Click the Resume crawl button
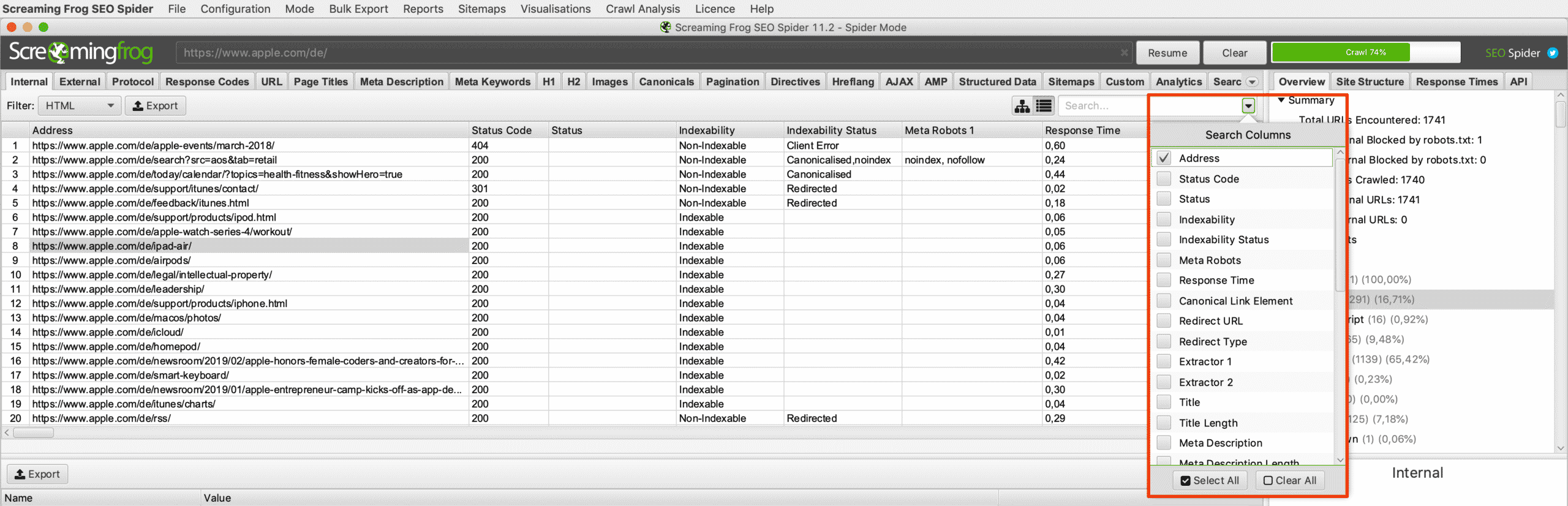 [x=1167, y=53]
